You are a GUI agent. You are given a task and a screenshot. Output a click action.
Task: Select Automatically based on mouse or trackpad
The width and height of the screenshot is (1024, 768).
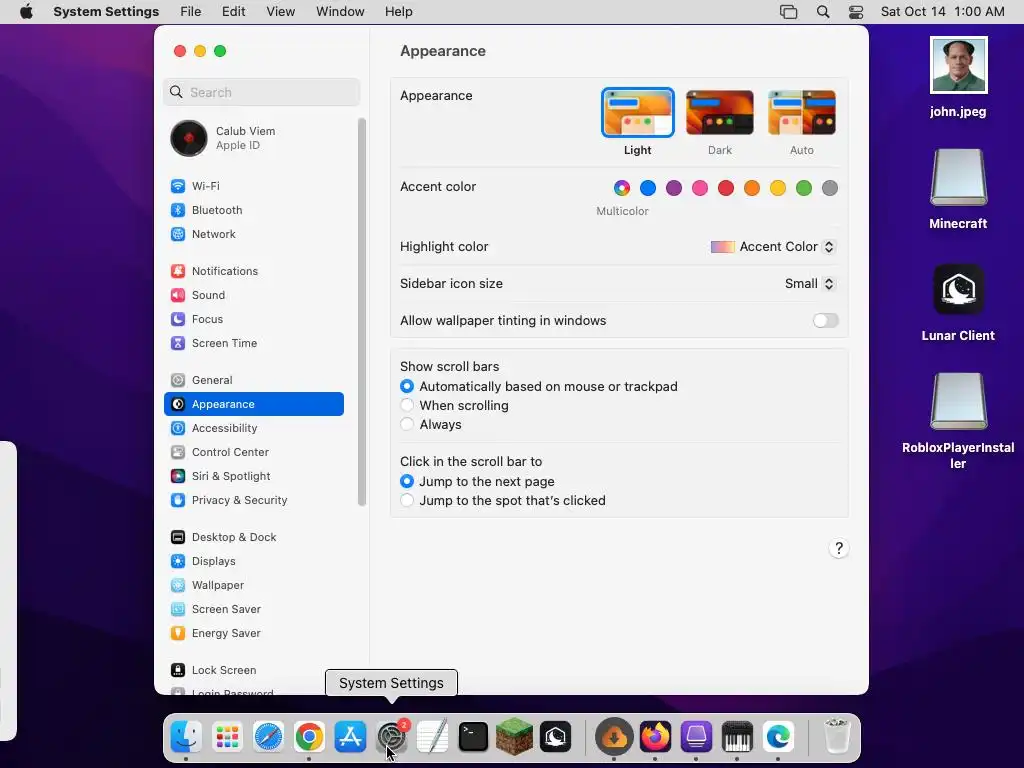(407, 387)
